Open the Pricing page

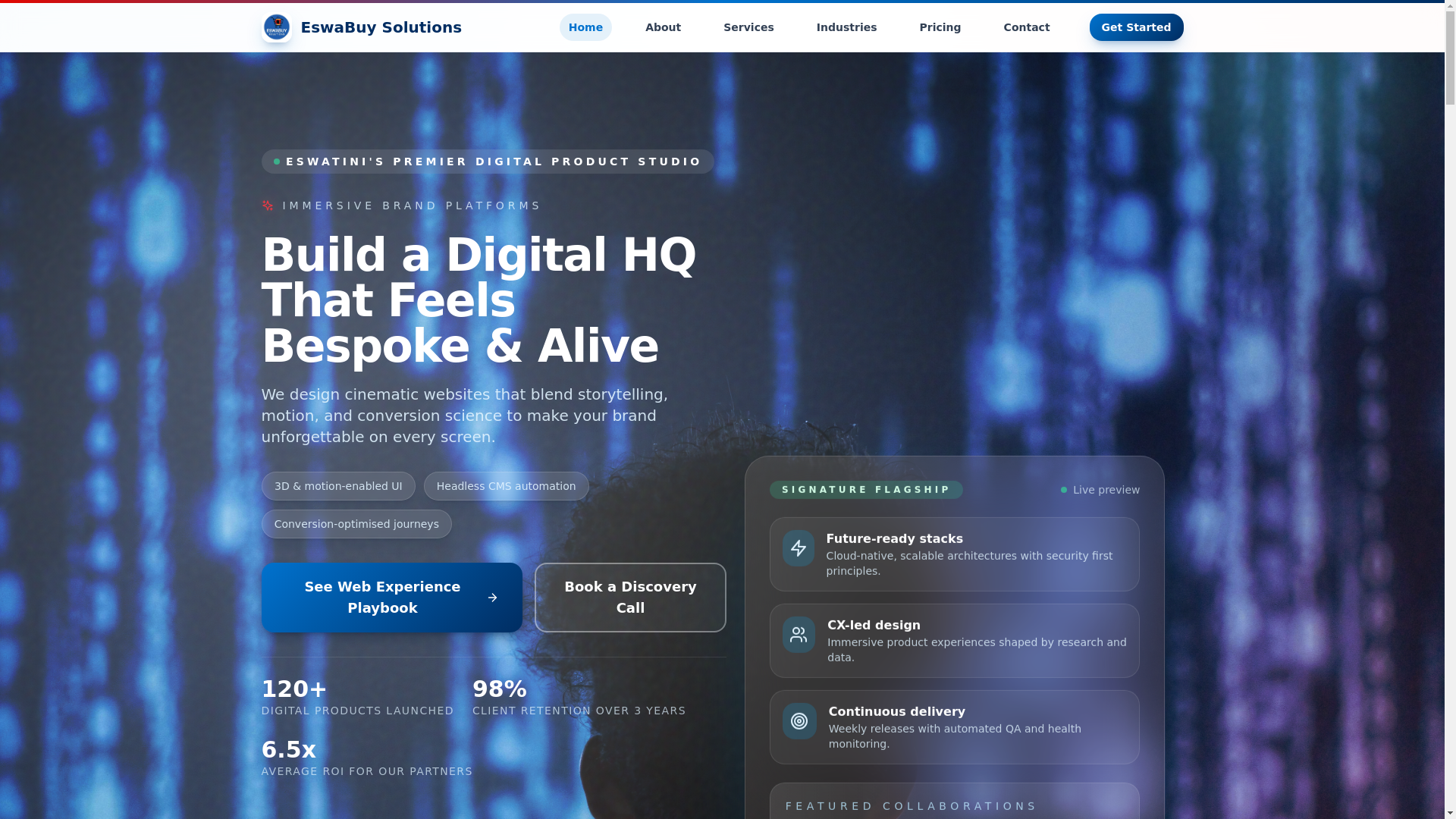940,27
